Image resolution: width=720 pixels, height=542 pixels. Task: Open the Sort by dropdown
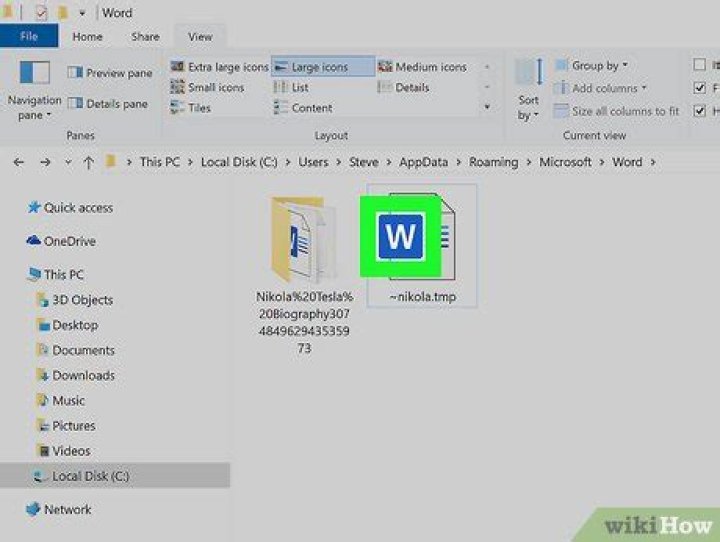click(x=528, y=107)
